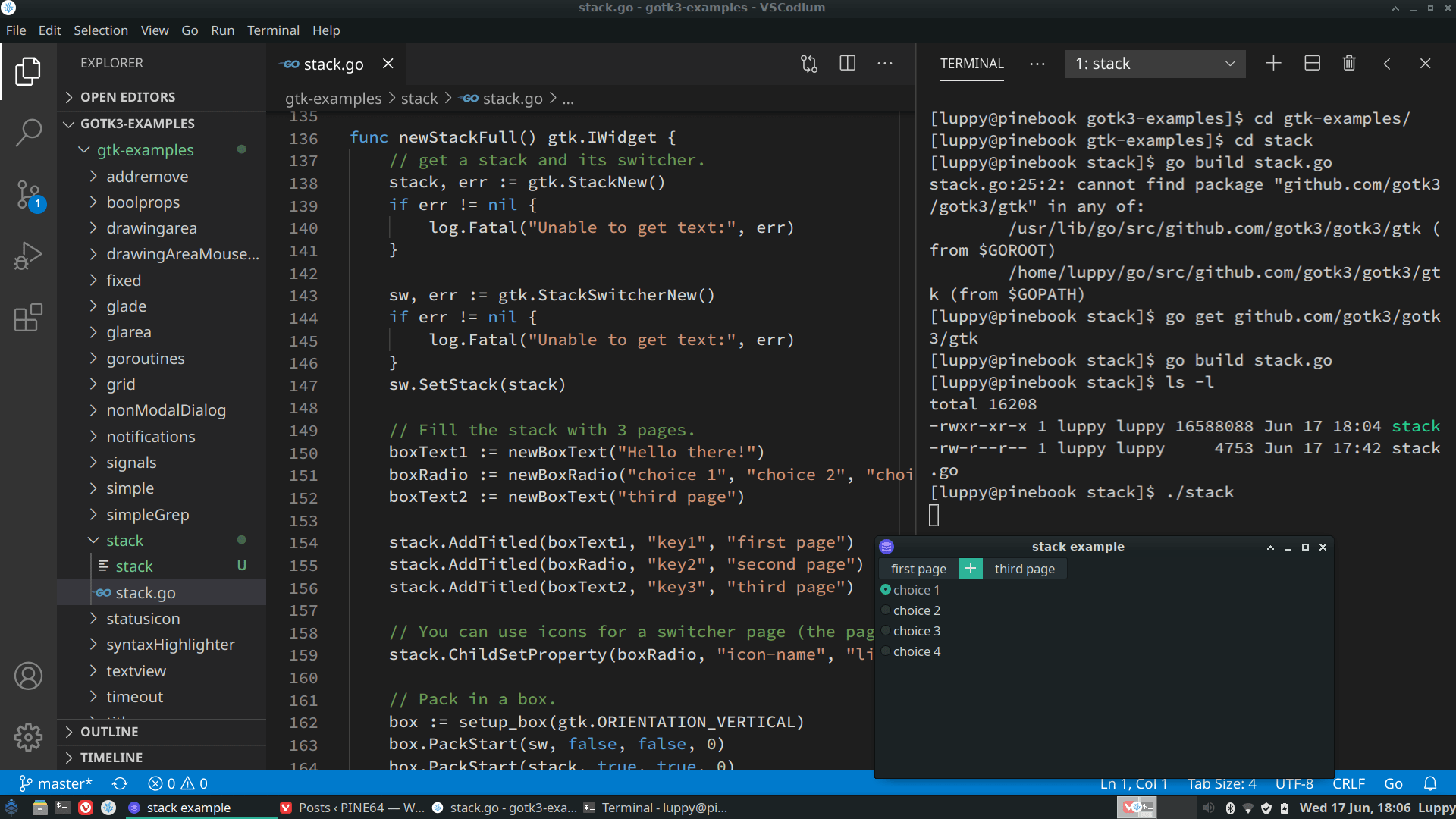Screen dimensions: 1456x819
Task: Select the choice 2 radio button
Action: coord(885,610)
